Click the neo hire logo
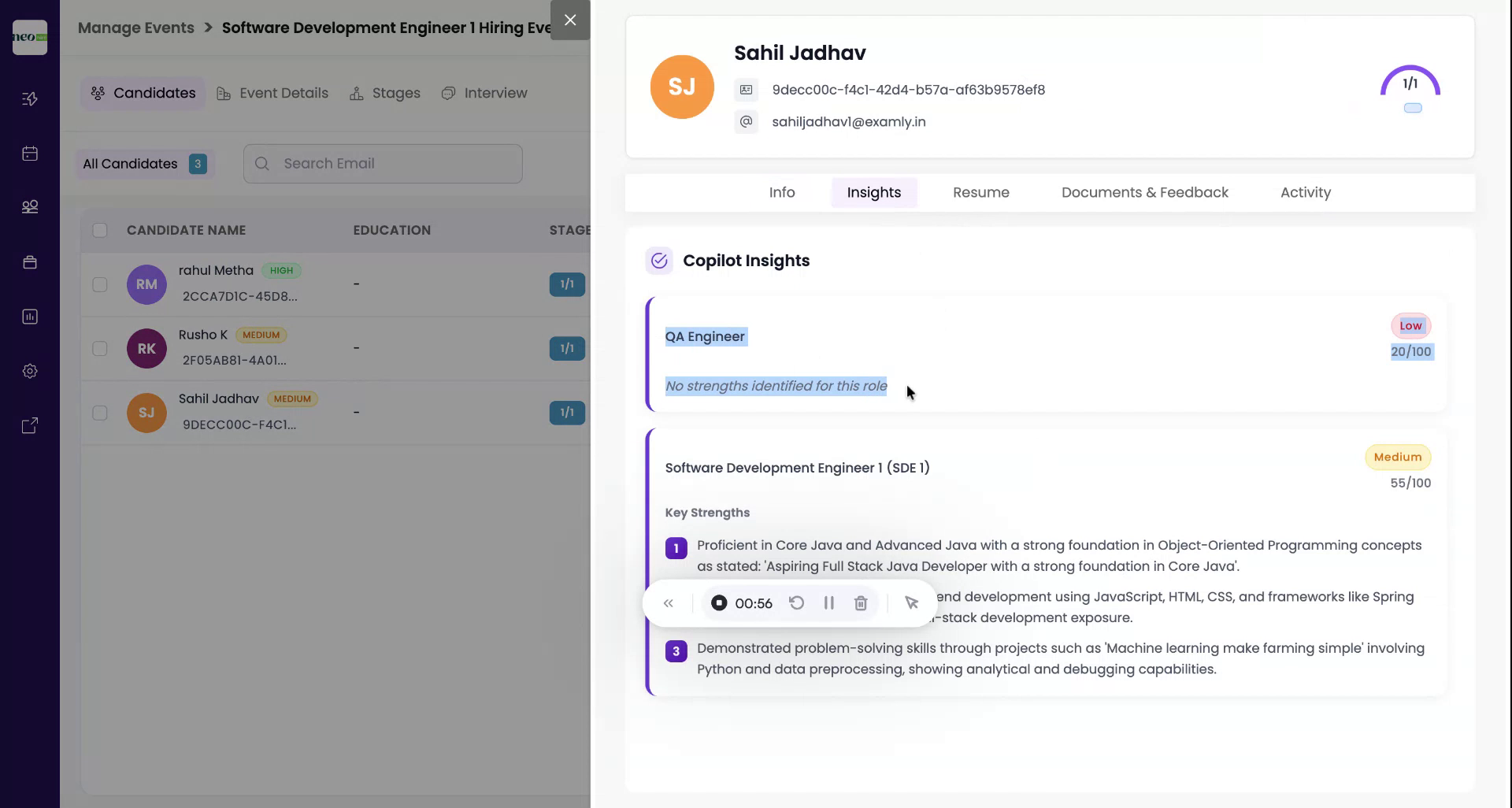This screenshot has height=808, width=1512. coord(30,38)
